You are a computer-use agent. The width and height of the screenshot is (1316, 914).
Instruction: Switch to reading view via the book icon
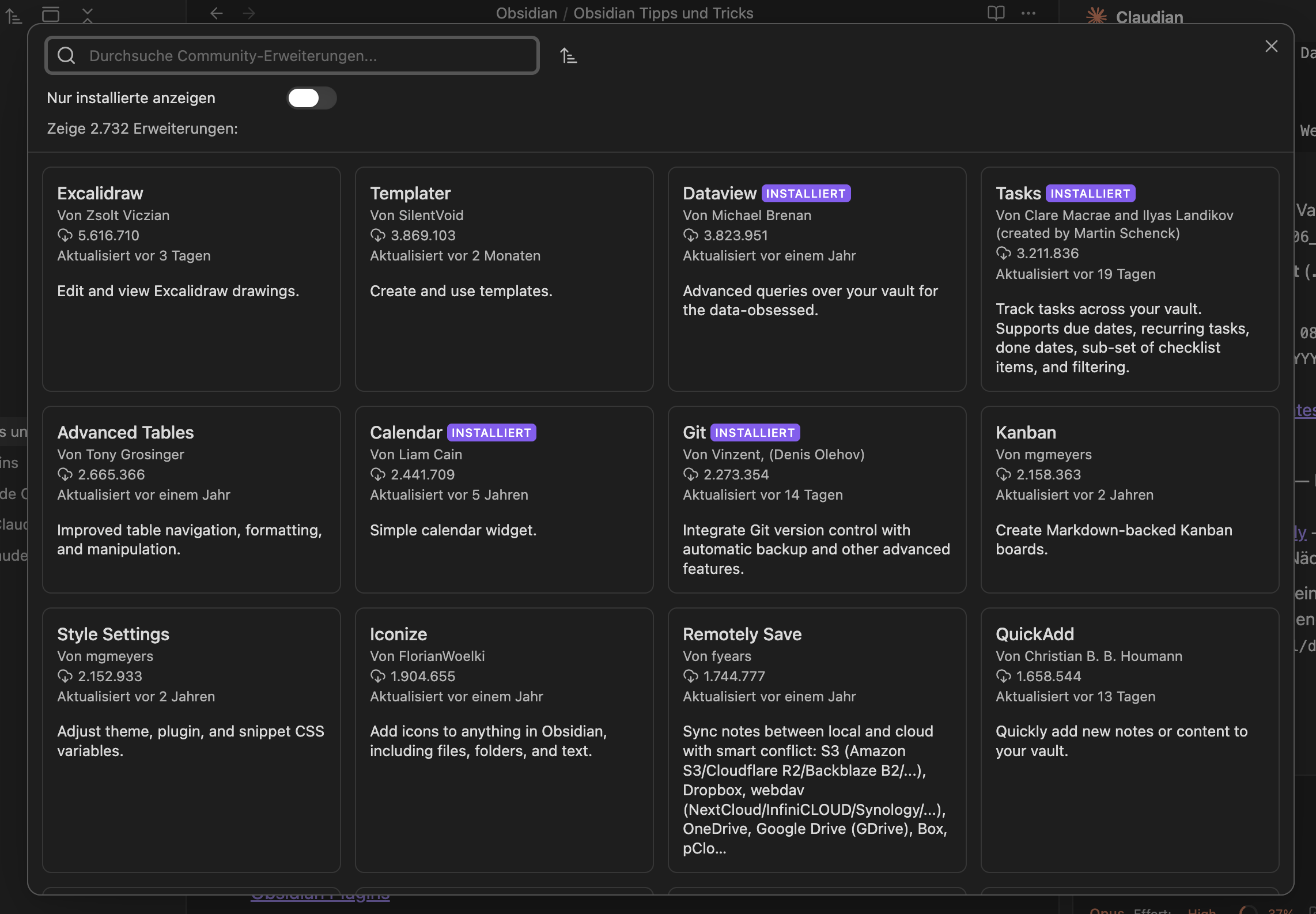pyautogui.click(x=996, y=13)
